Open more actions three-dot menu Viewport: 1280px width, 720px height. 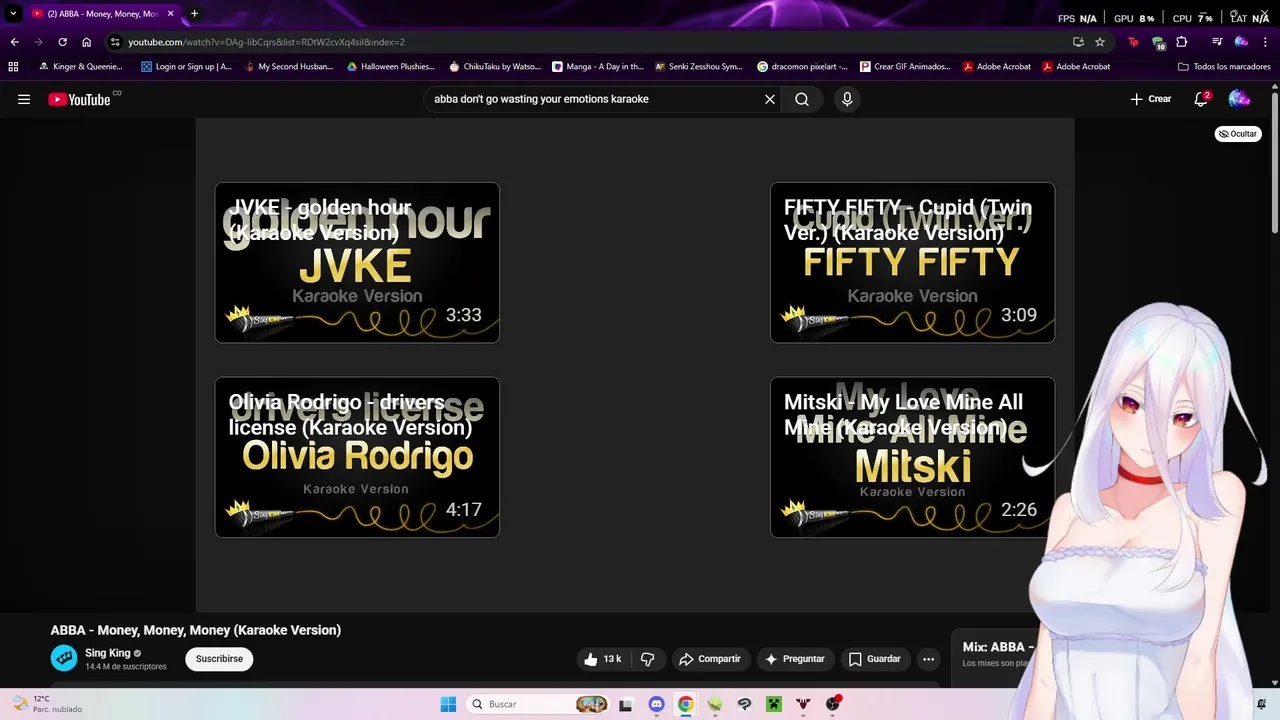coord(928,659)
